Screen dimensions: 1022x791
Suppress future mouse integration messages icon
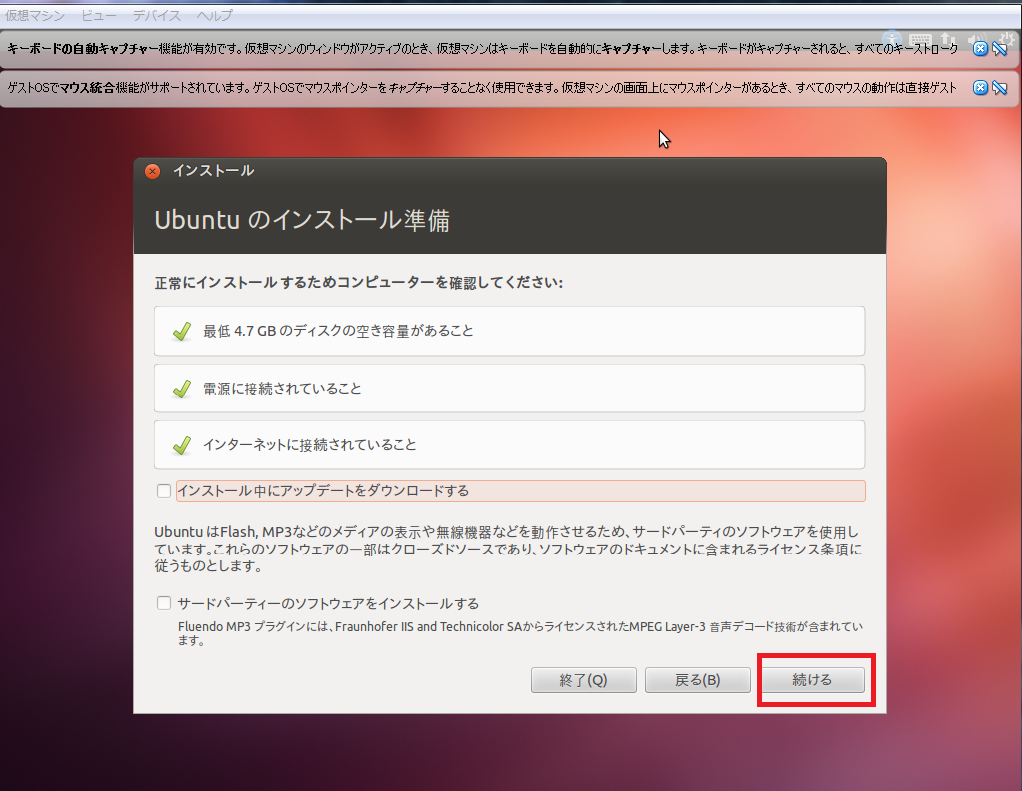tap(998, 88)
